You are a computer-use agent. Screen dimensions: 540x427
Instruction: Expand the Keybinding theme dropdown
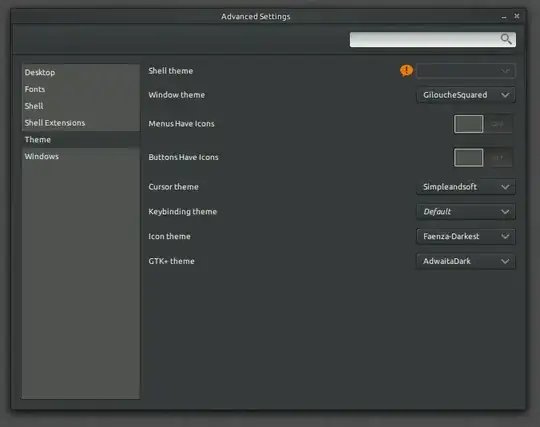click(x=466, y=212)
